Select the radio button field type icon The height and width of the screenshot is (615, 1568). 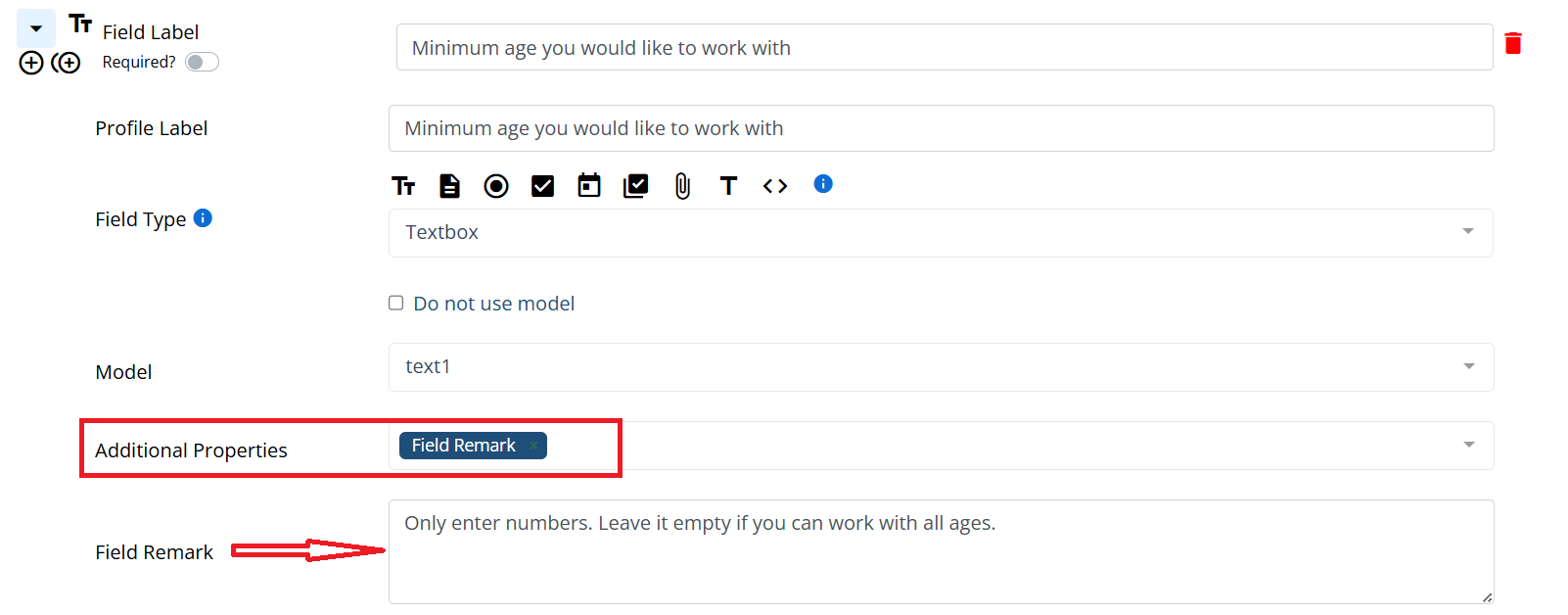(496, 186)
